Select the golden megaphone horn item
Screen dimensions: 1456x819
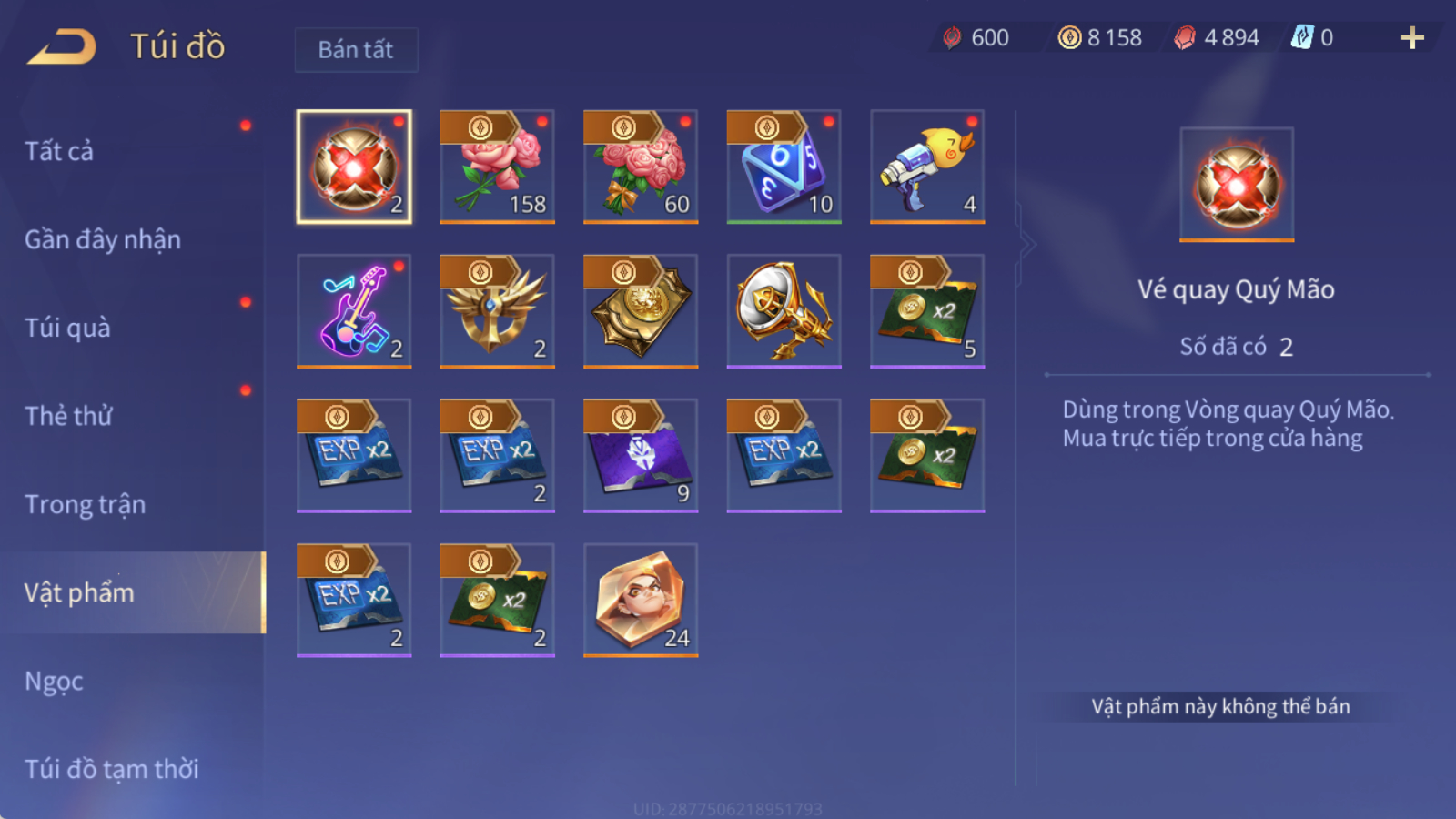[x=784, y=311]
